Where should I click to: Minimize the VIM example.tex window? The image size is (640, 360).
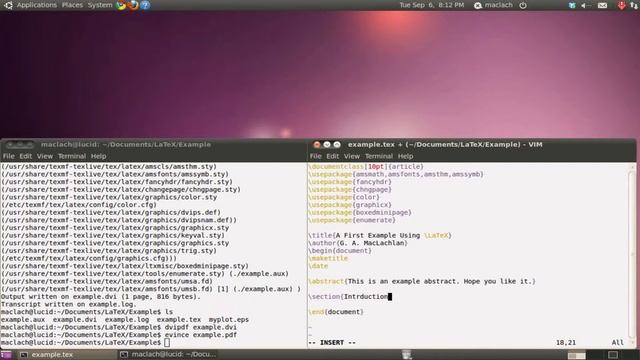tap(327, 144)
